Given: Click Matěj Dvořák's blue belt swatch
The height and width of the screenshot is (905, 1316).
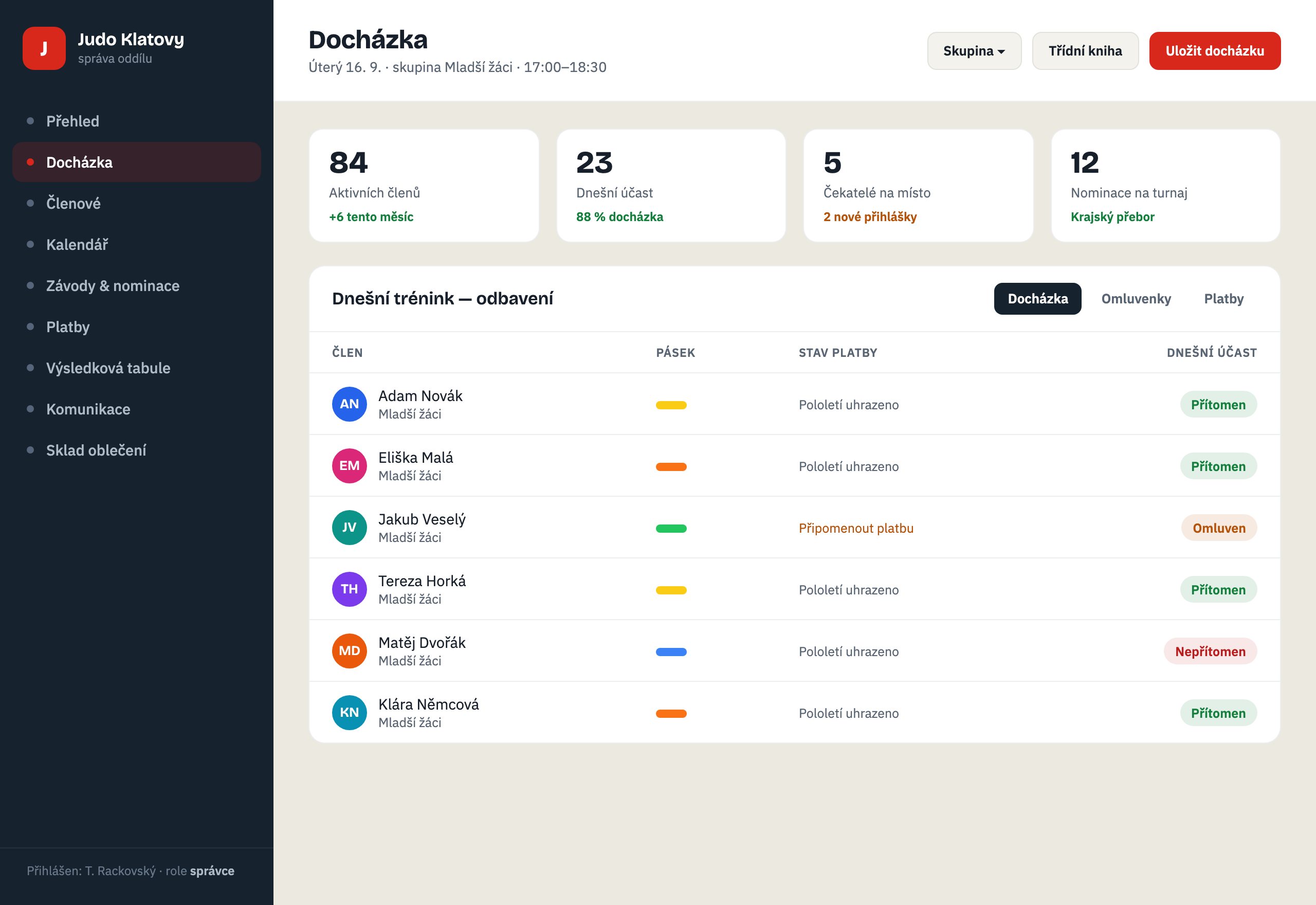Looking at the screenshot, I should [671, 652].
